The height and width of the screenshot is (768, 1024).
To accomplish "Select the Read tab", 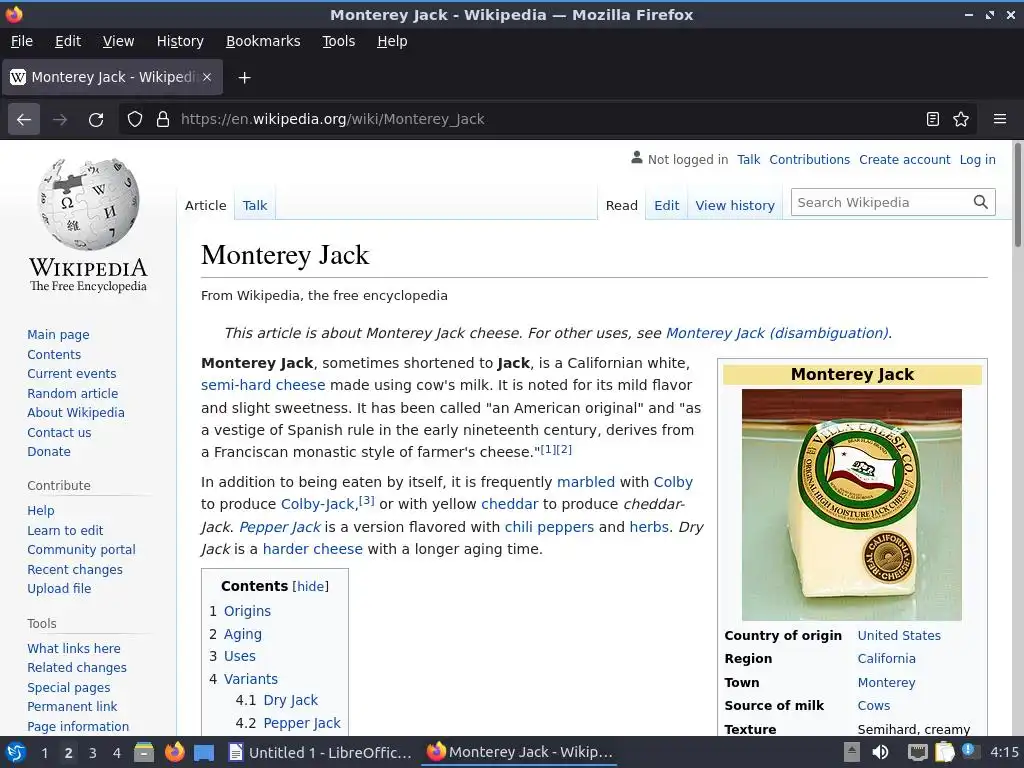I will (x=621, y=206).
